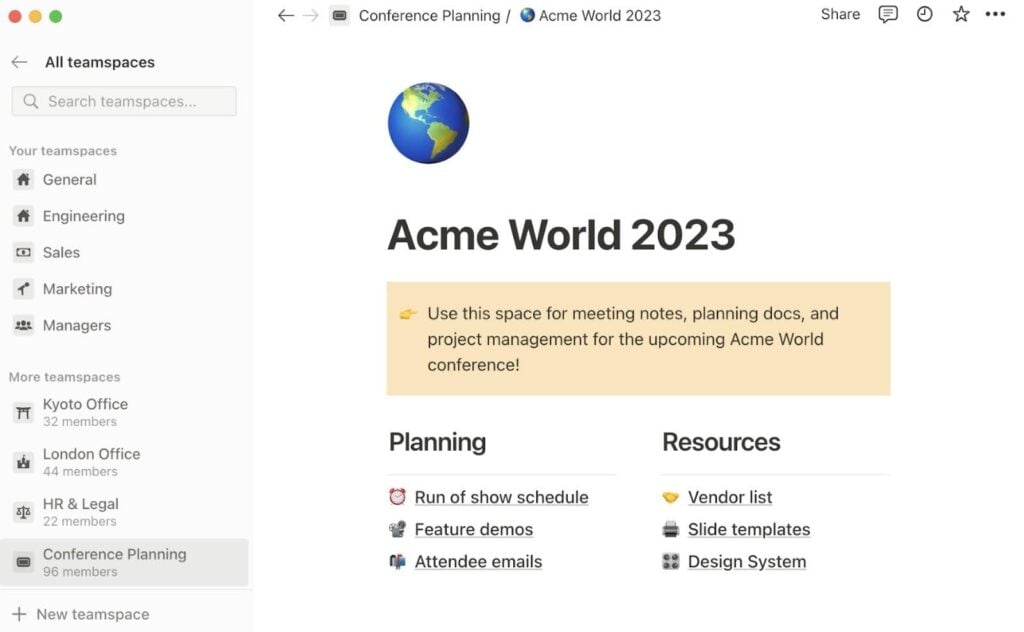Favorite this page with star icon
The image size is (1024, 632).
pos(961,14)
